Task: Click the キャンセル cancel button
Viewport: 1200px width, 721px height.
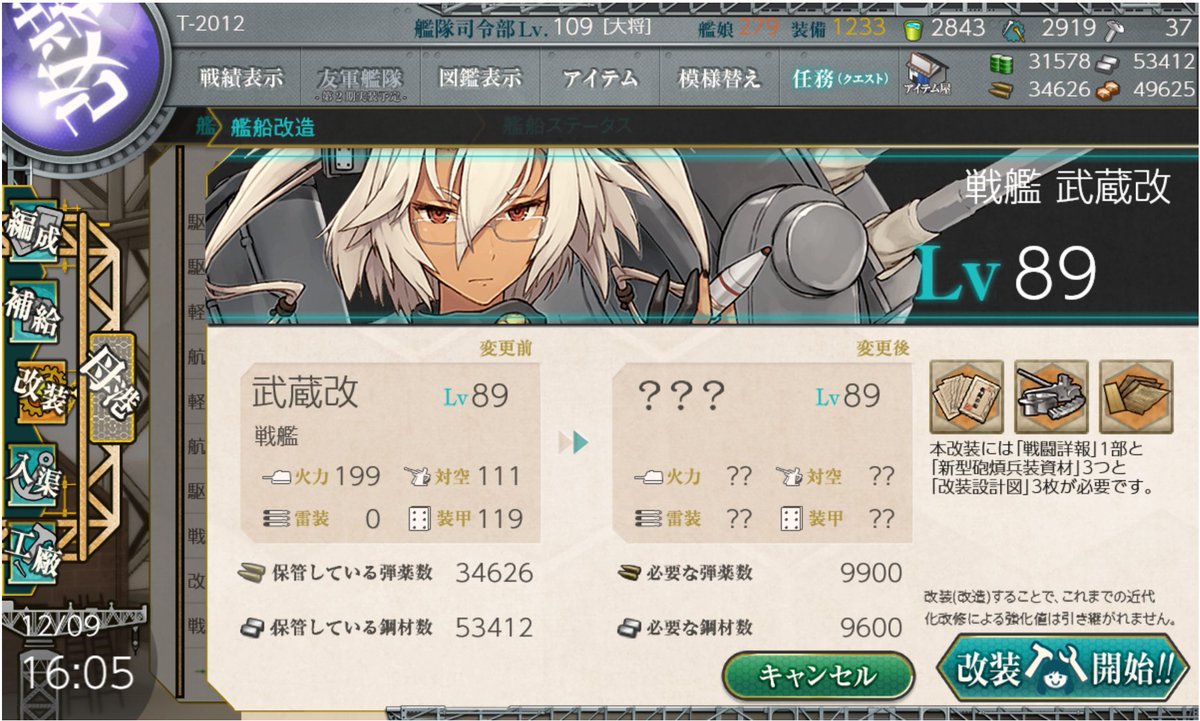Action: (x=818, y=675)
